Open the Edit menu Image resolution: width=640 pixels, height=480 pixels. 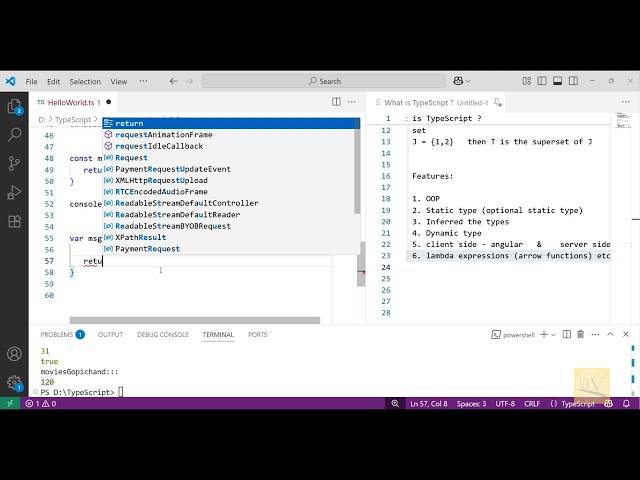click(53, 81)
